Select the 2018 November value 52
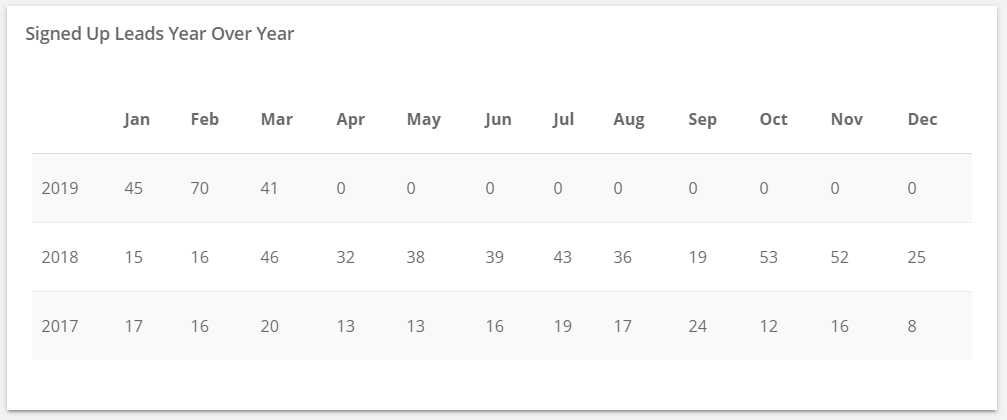This screenshot has height=420, width=1007. pos(839,257)
